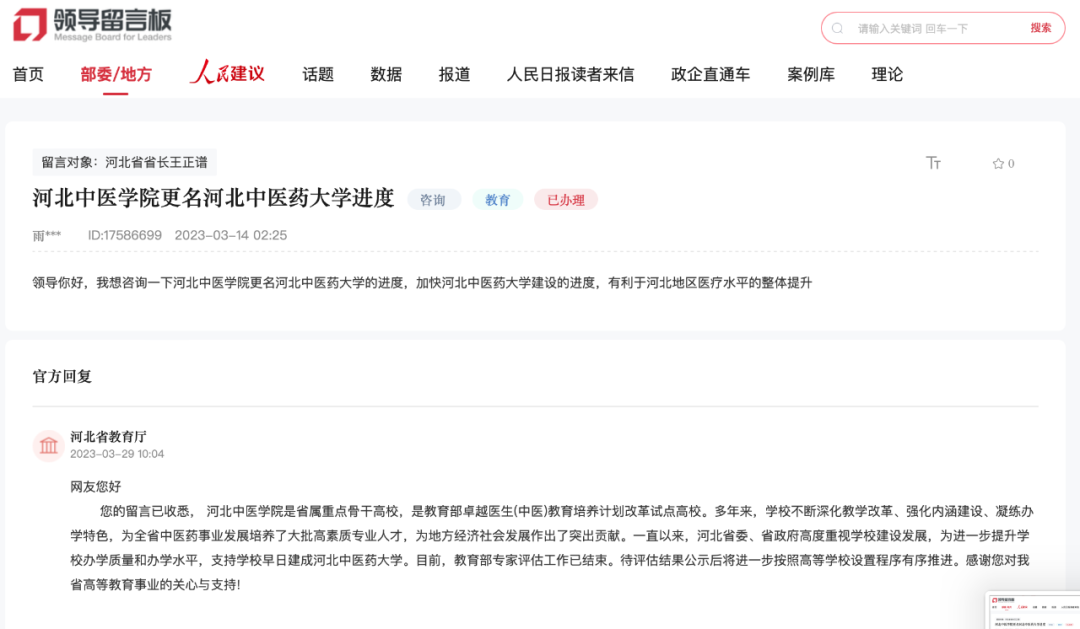Click the magnifier icon in the search bar
Image resolution: width=1080 pixels, height=629 pixels.
point(836,28)
